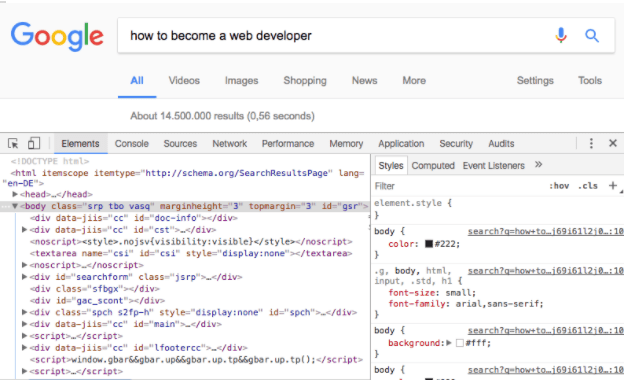Open source link beside body color rule
The image size is (638, 380).
[x=546, y=231]
